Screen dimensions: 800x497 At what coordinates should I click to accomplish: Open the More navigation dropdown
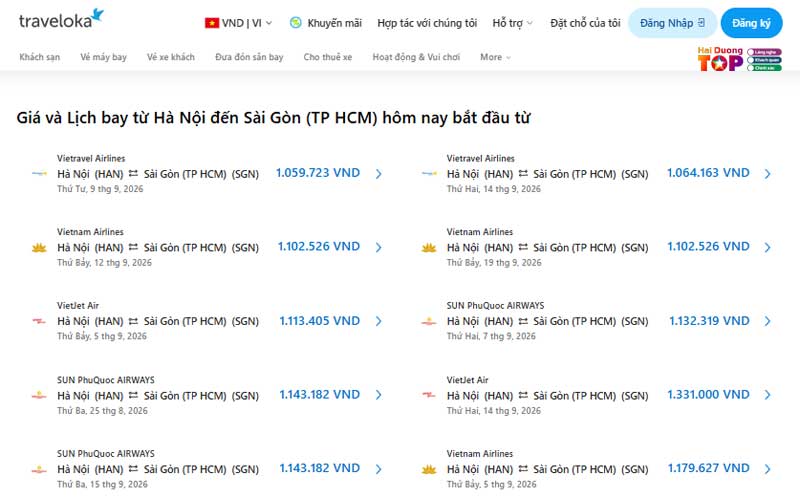point(495,57)
